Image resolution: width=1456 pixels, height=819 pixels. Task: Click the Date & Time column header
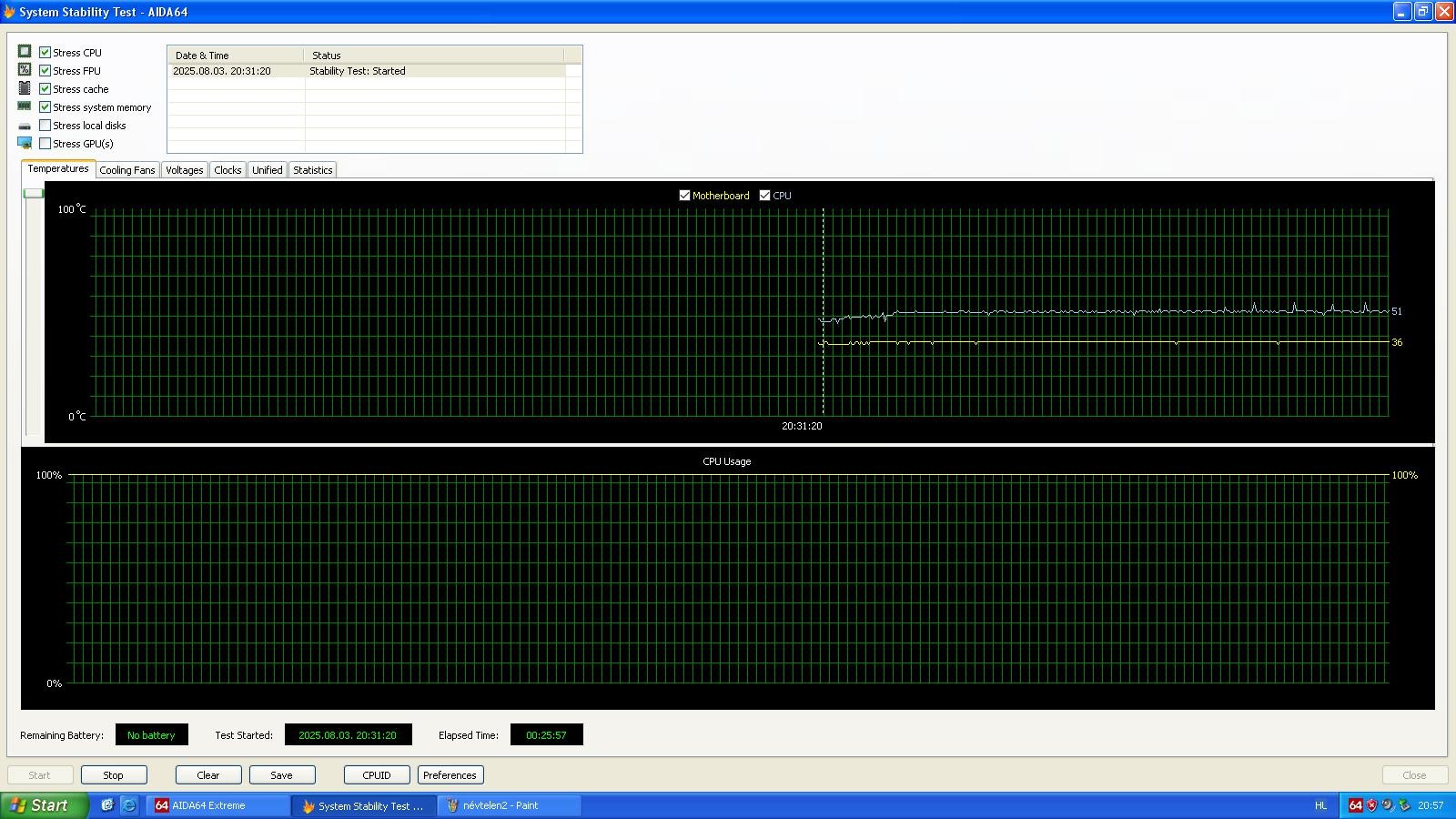(x=236, y=55)
